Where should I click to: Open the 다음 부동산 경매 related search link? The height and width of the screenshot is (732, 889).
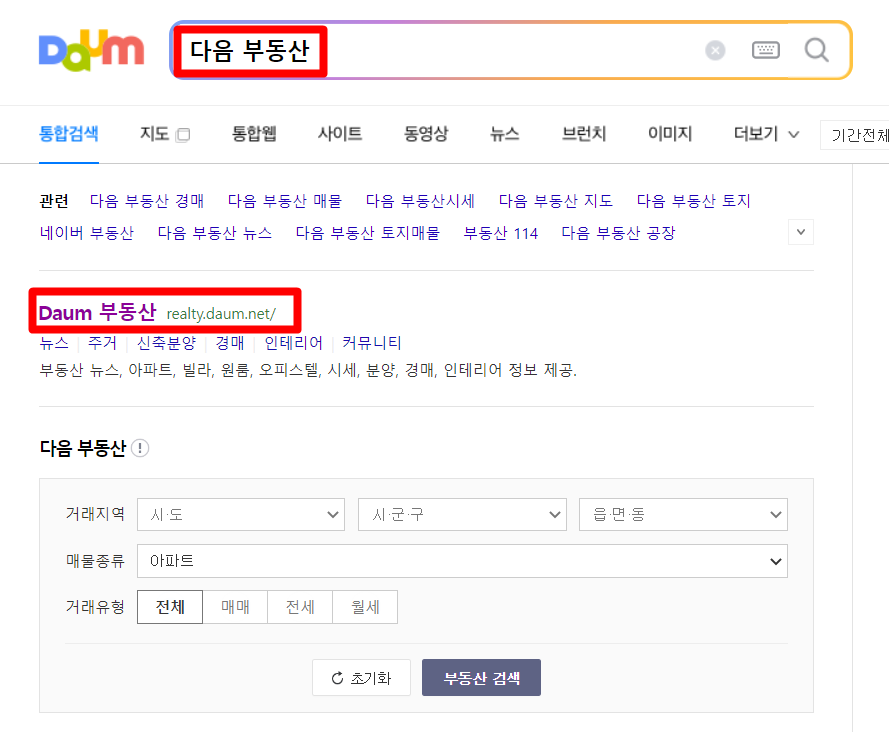pos(147,200)
